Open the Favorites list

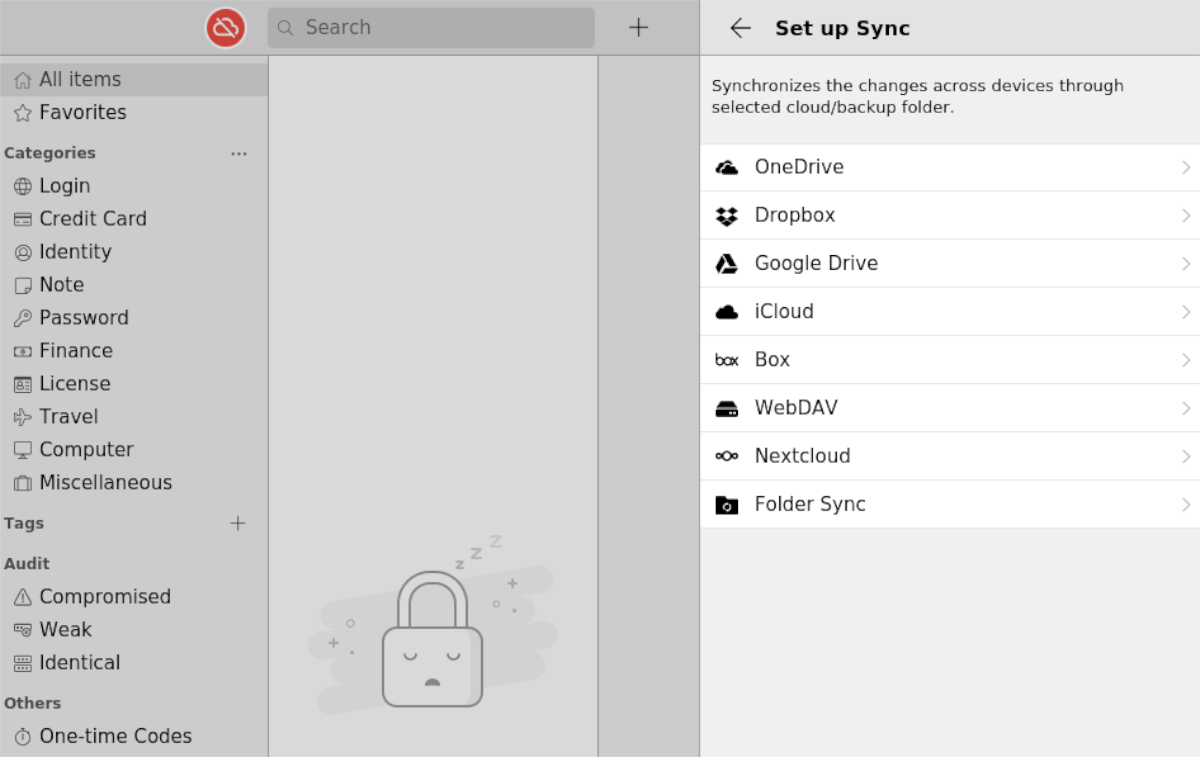click(80, 112)
